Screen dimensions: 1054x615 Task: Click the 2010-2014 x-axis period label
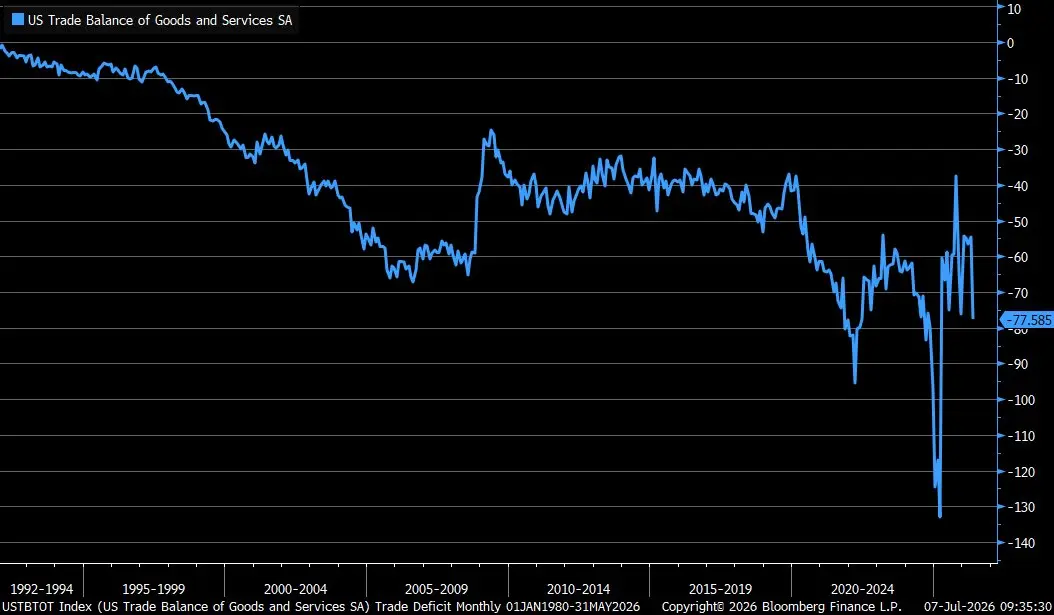point(578,589)
